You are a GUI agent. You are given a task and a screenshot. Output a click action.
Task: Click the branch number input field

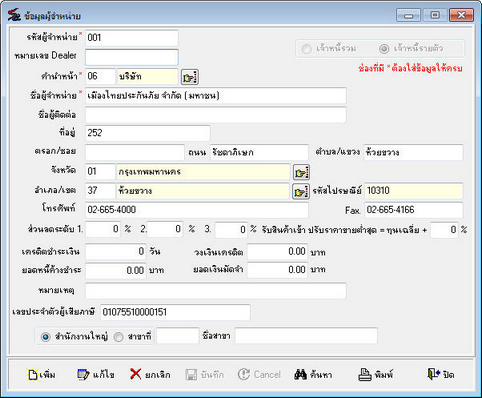click(178, 336)
